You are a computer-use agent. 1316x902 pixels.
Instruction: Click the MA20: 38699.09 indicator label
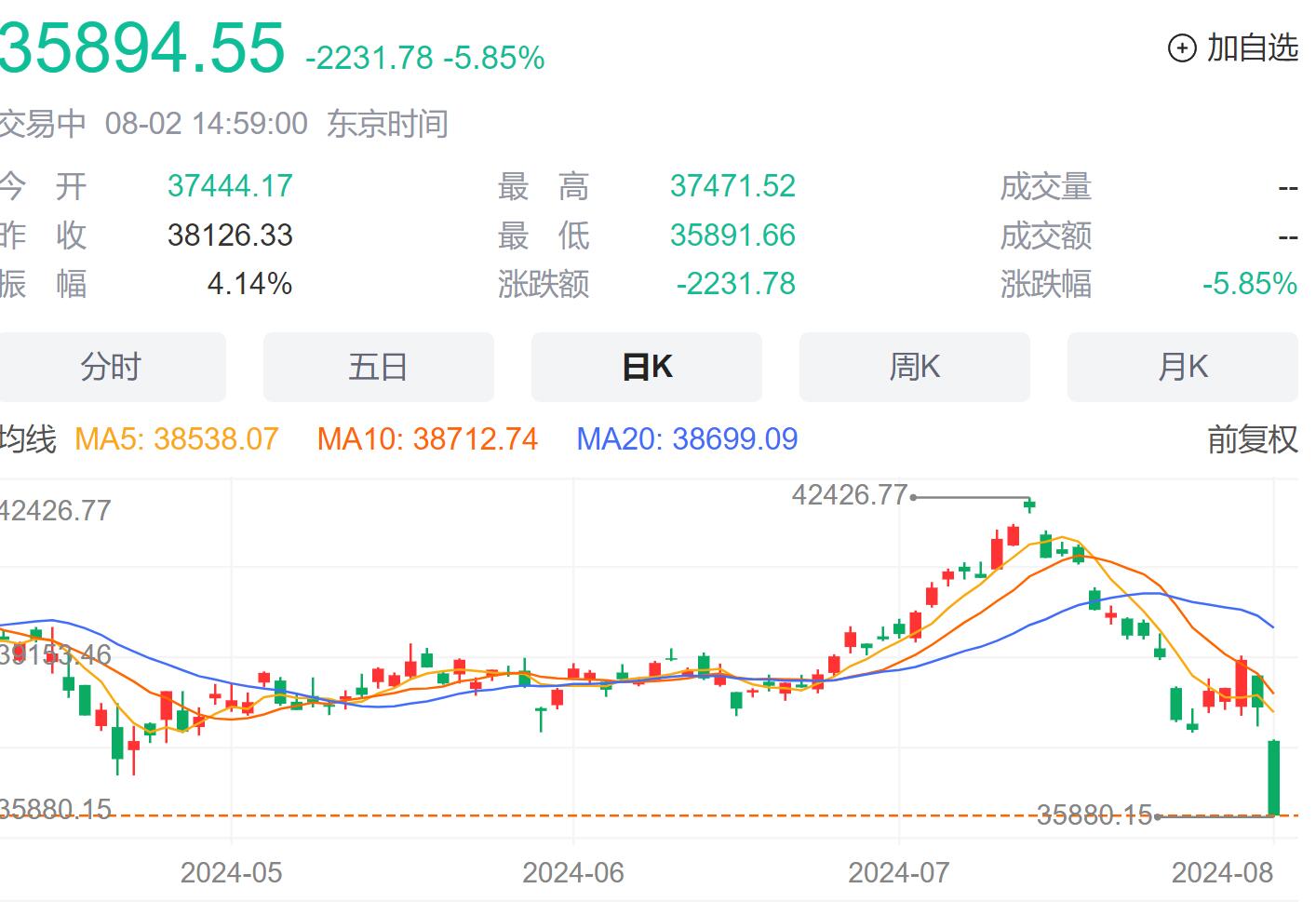point(687,439)
